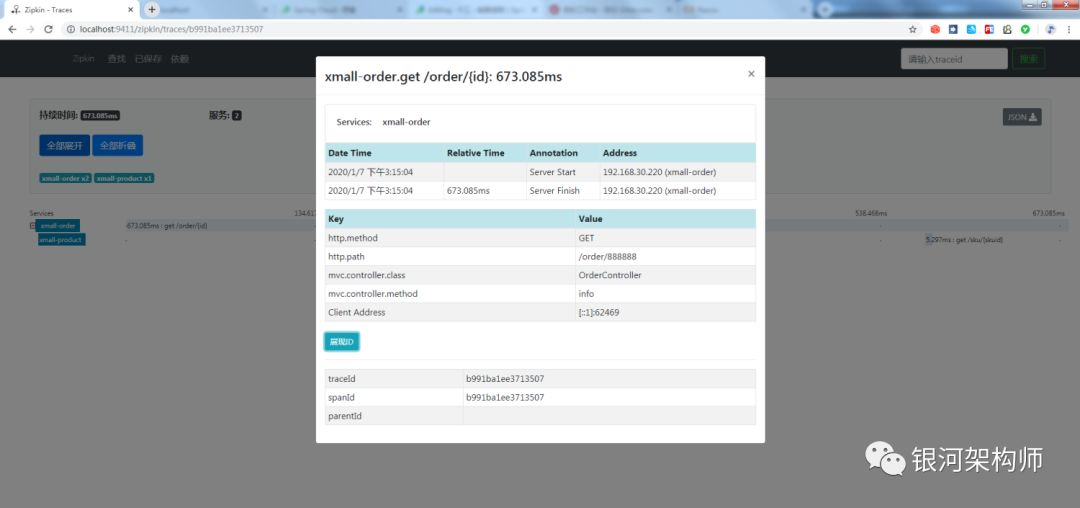
Task: Close the Zipkin - Traces tab
Action: 131,10
